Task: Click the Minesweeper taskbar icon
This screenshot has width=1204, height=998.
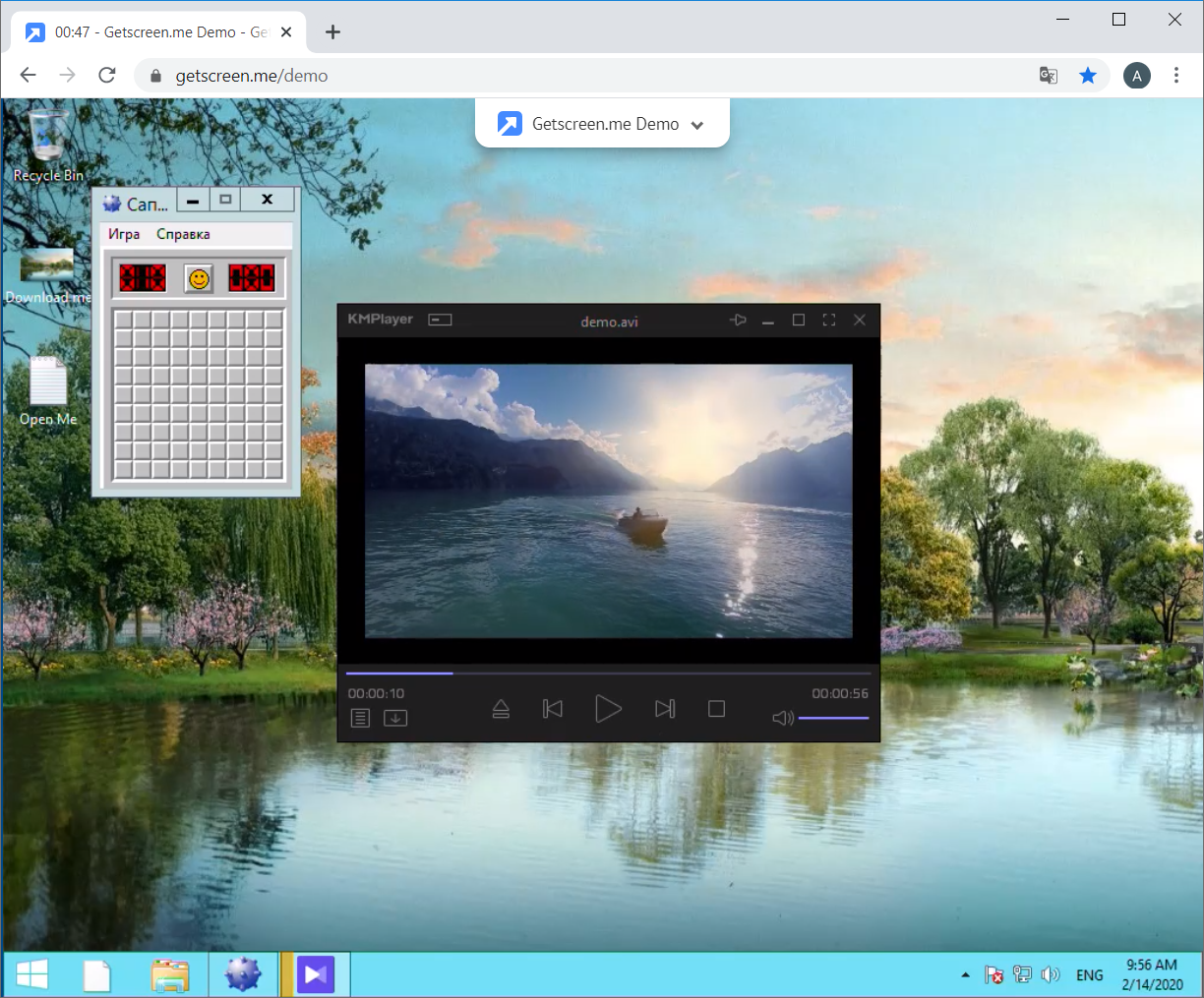Action: click(243, 975)
